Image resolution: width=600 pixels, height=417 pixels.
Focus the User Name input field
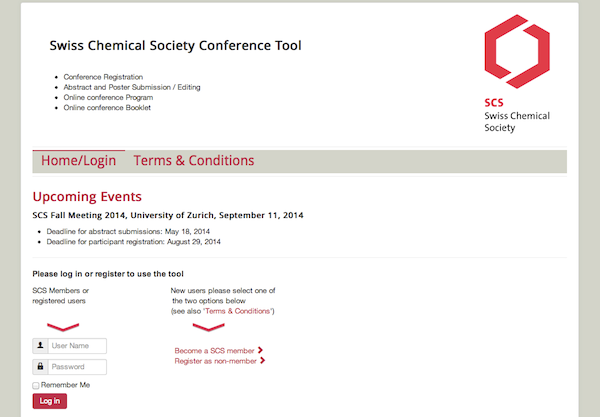77,345
